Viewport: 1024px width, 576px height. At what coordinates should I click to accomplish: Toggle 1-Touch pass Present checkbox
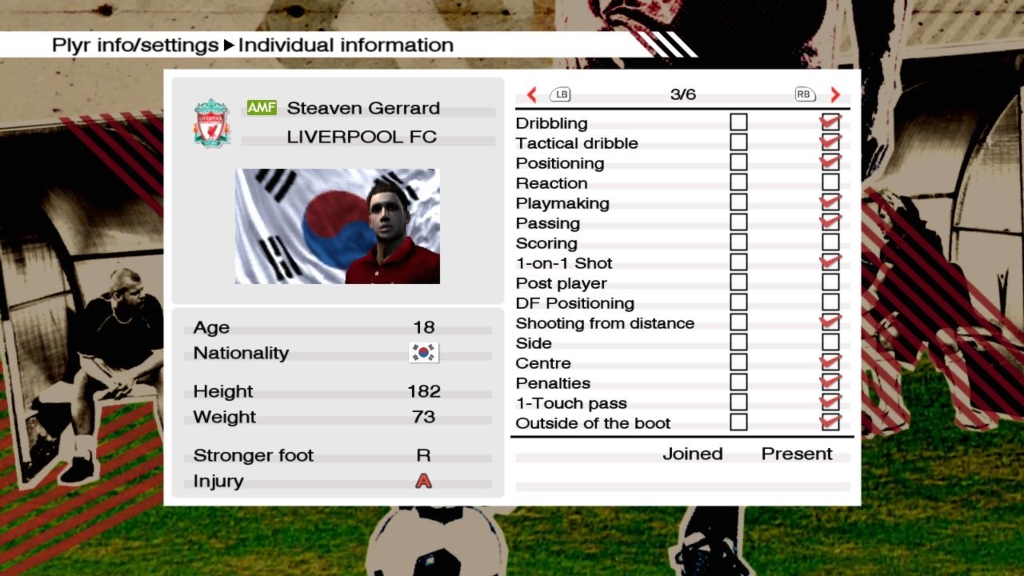coord(831,402)
